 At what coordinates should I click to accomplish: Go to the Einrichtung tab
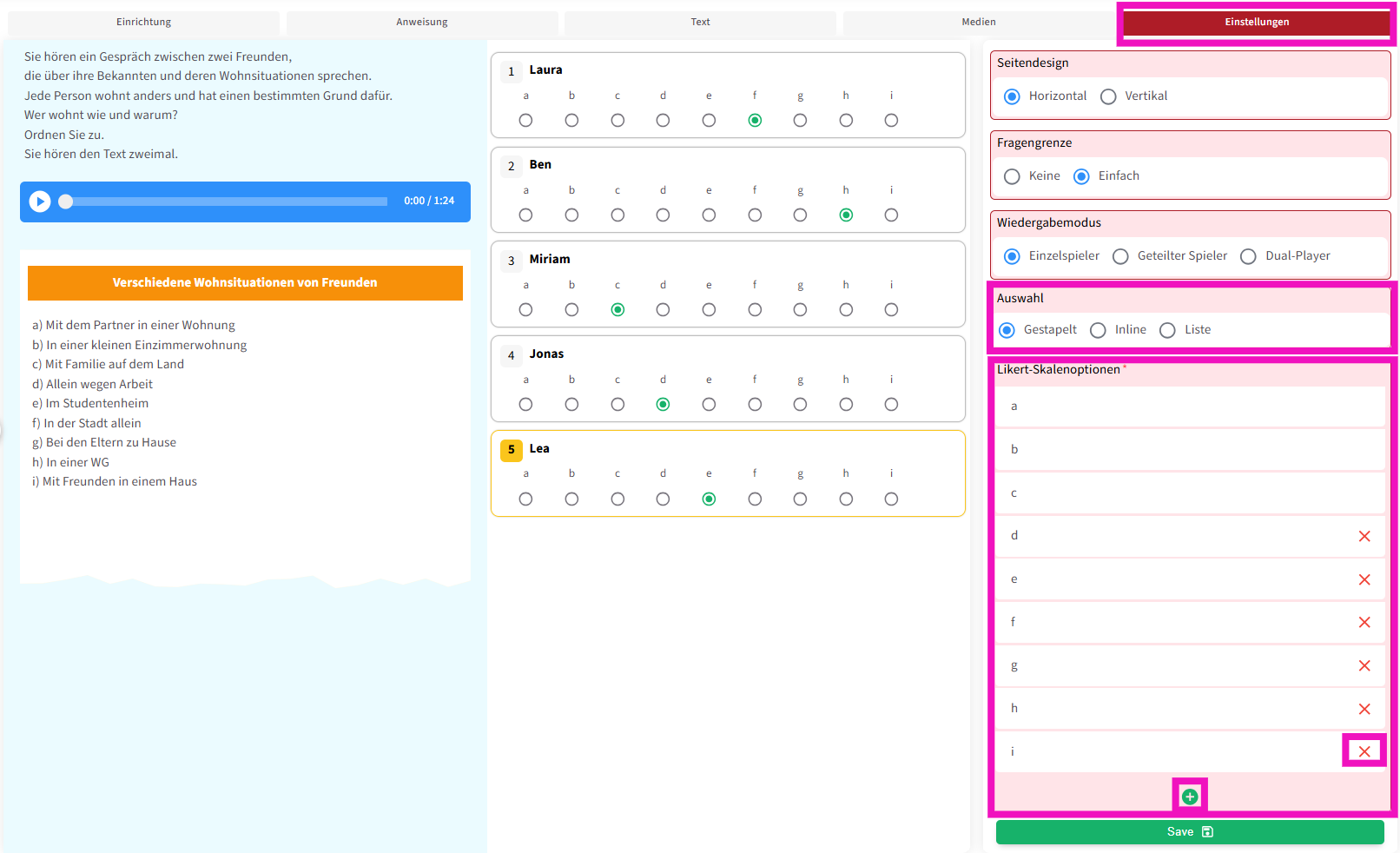[144, 23]
